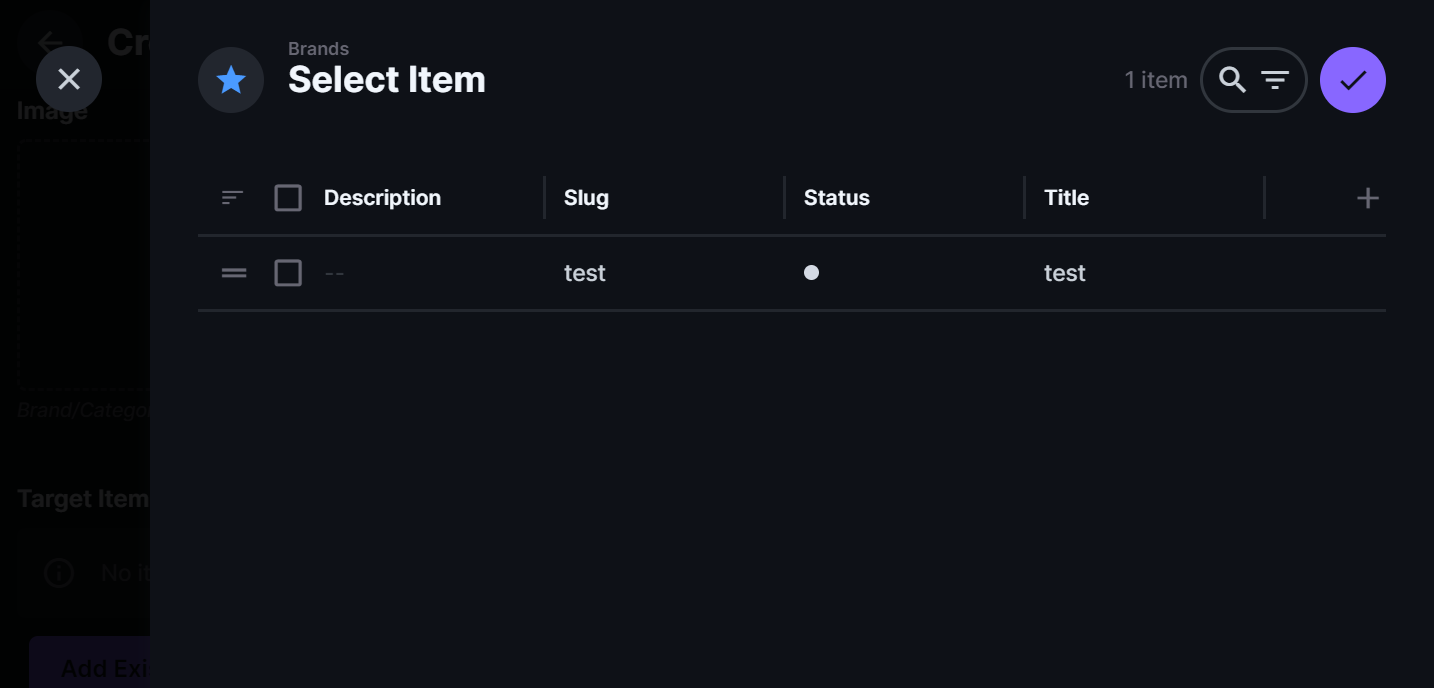Image resolution: width=1434 pixels, height=688 pixels.
Task: Check the checkbox for the test item
Action: (x=288, y=272)
